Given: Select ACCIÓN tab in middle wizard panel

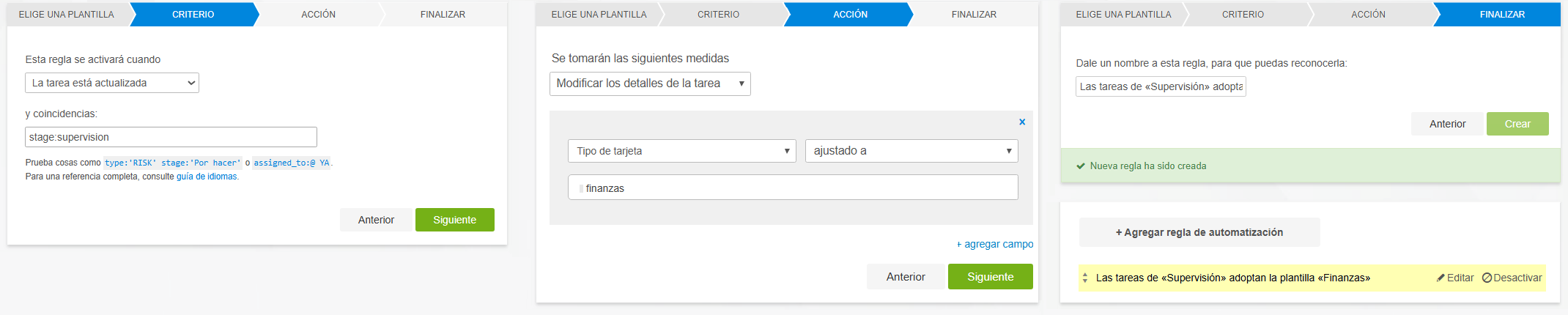Looking at the screenshot, I should (x=850, y=14).
